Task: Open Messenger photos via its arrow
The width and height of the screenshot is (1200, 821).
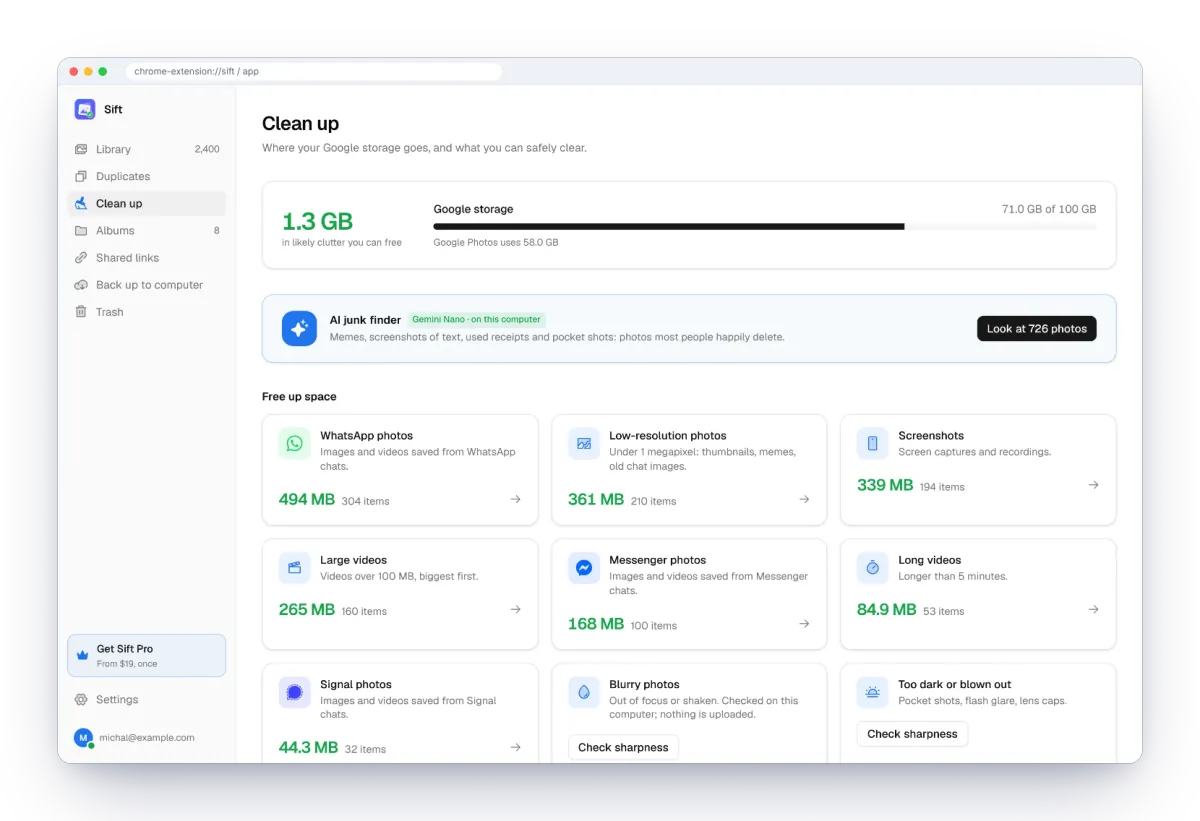Action: coord(804,624)
